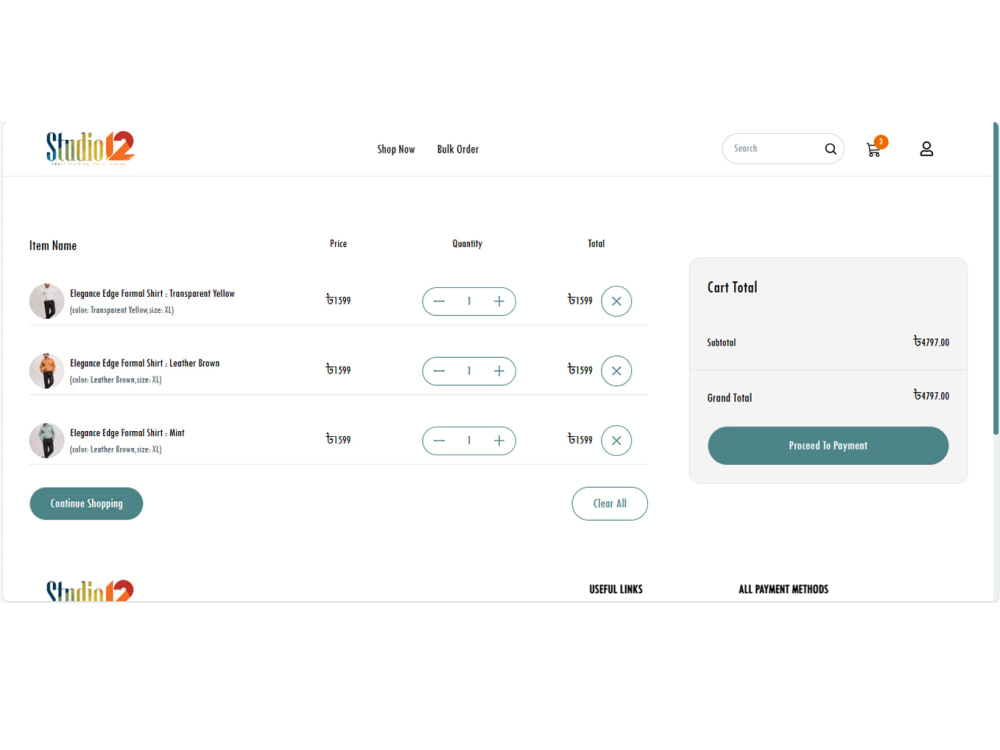Click the quantity value of Mint shirt
1000x750 pixels.
469,440
